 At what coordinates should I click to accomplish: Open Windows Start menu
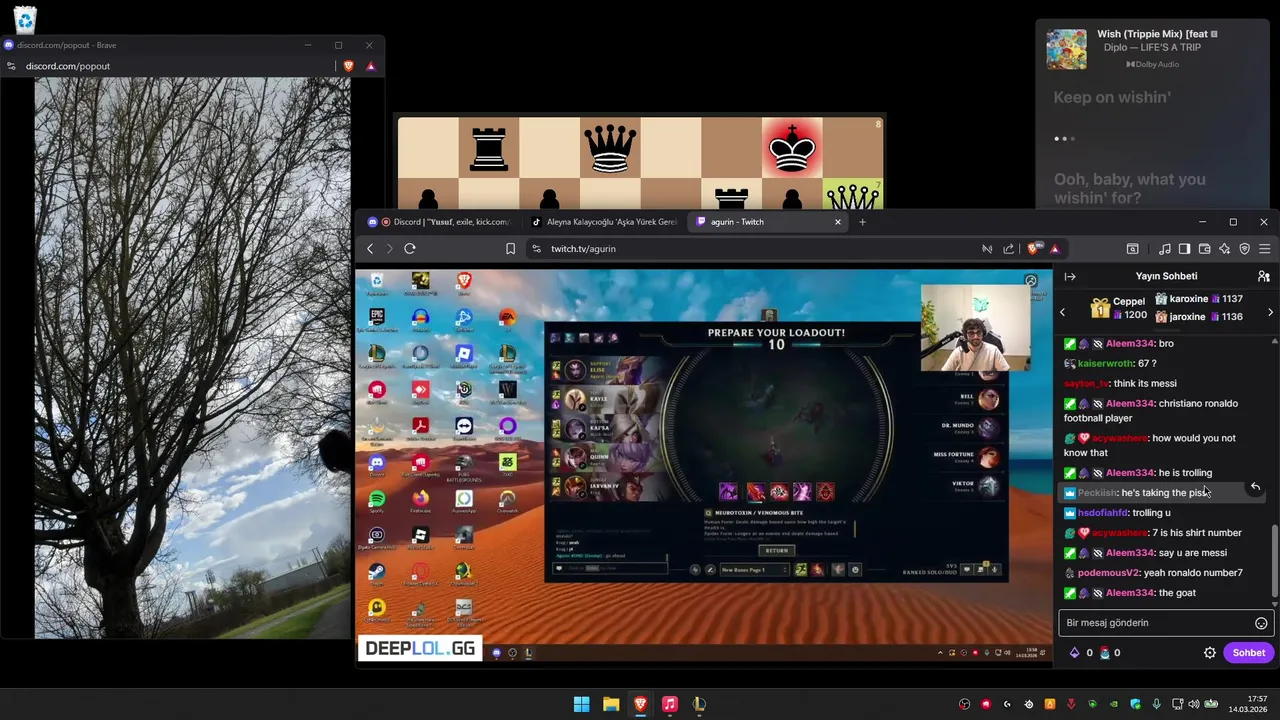click(581, 704)
